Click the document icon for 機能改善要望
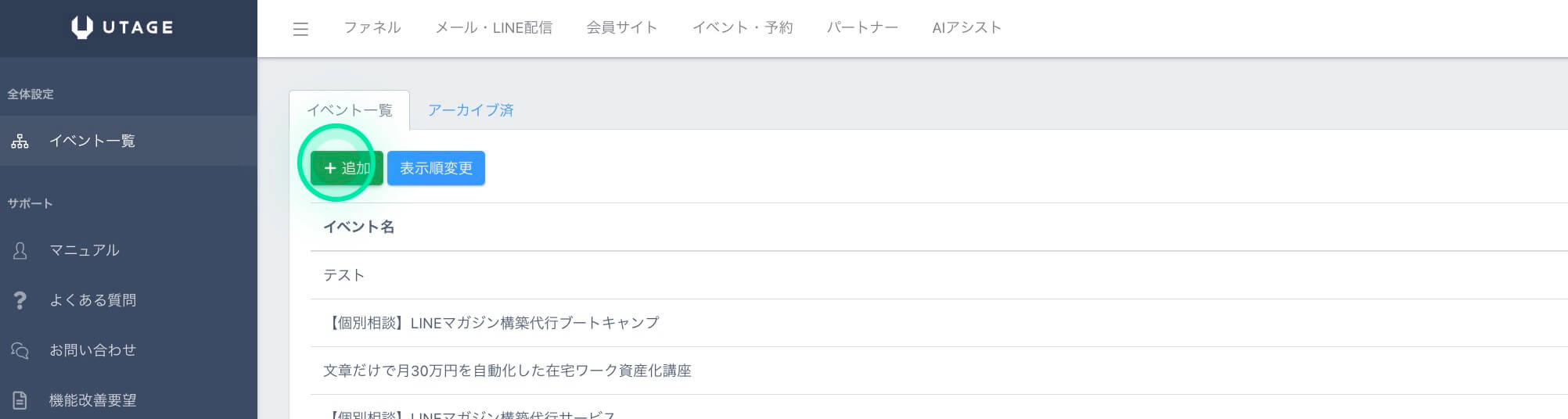The image size is (1568, 419). click(x=20, y=400)
